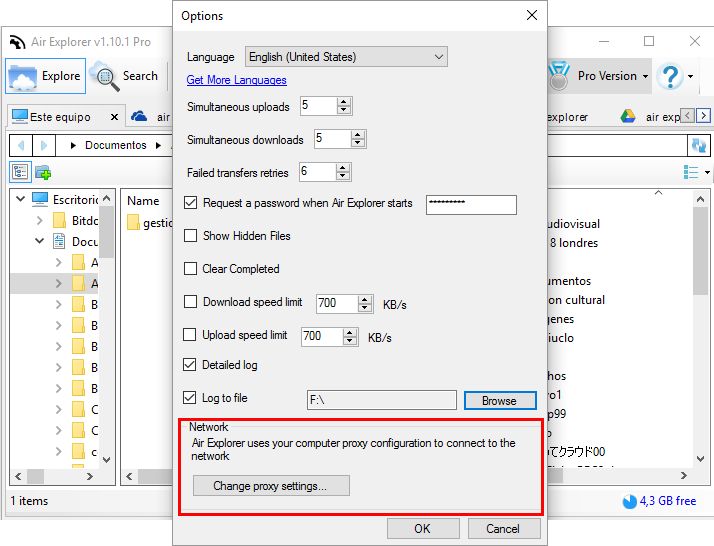Open the view mode dropdown arrow
The height and width of the screenshot is (546, 714).
coord(707,172)
